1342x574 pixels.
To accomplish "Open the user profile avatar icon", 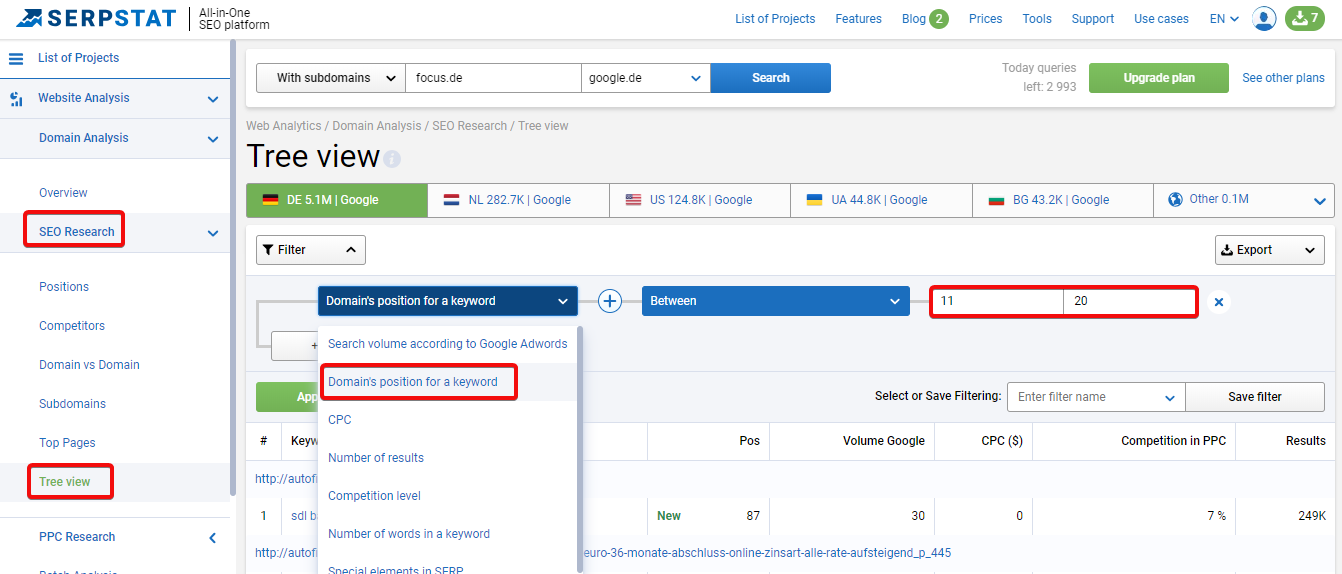I will 1264,18.
